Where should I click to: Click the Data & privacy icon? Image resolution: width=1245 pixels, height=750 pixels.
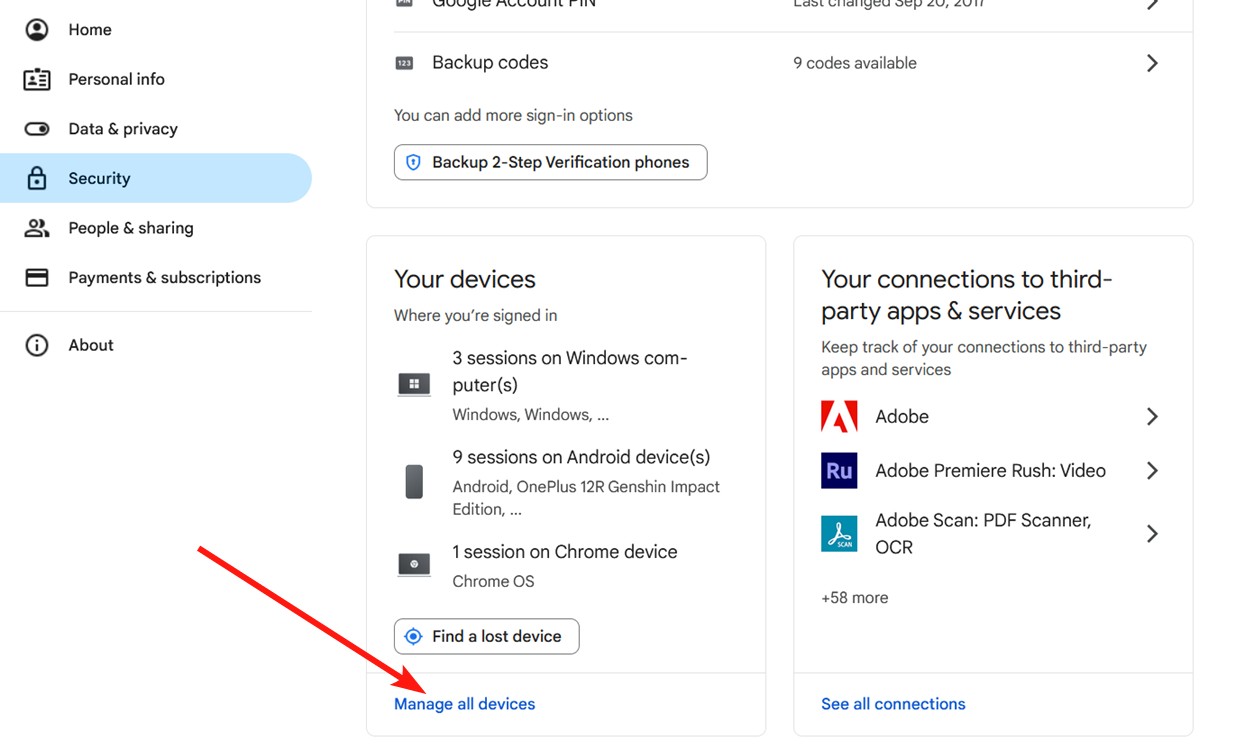click(x=36, y=128)
